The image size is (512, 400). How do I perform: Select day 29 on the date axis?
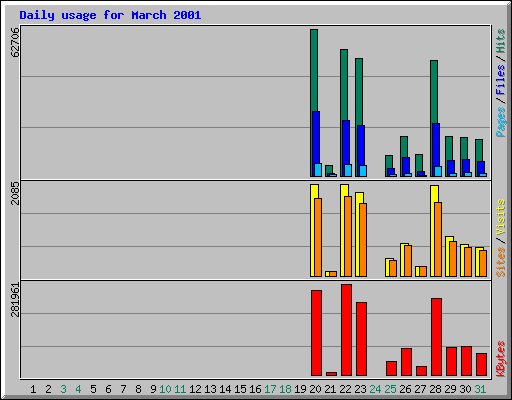450,389
